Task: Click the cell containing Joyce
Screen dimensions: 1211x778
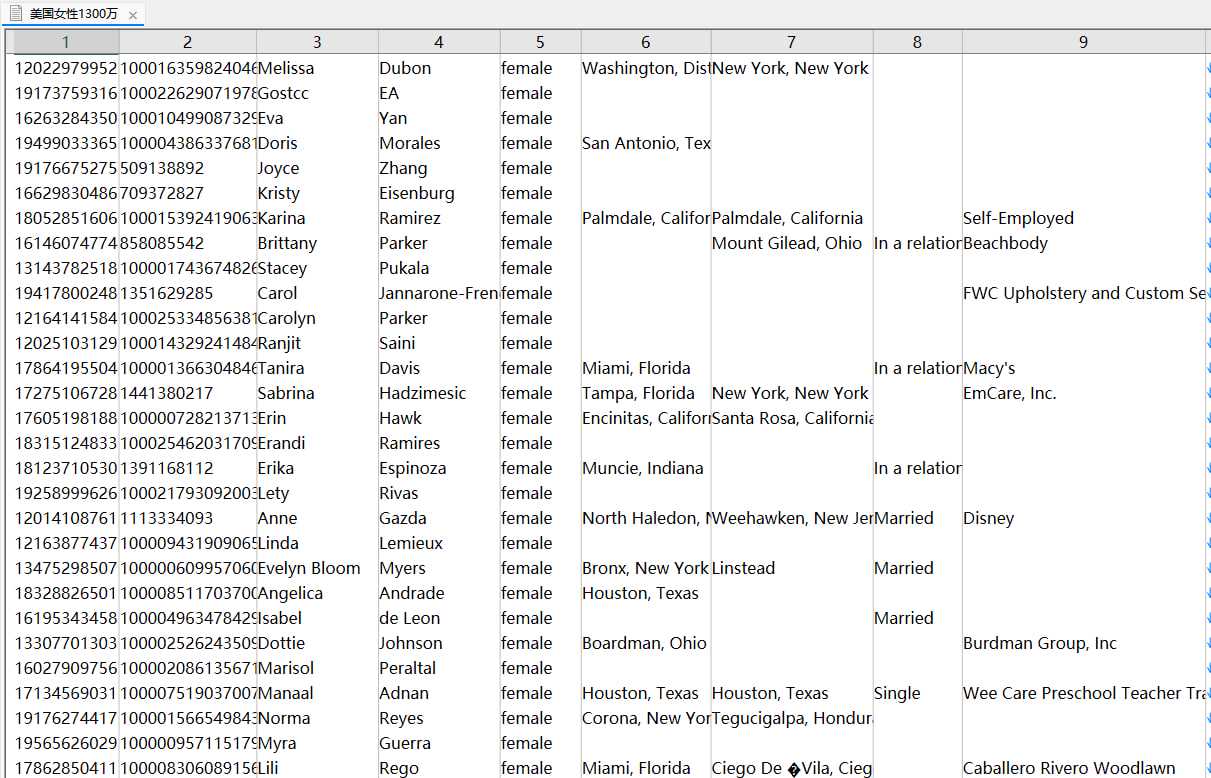Action: click(318, 168)
